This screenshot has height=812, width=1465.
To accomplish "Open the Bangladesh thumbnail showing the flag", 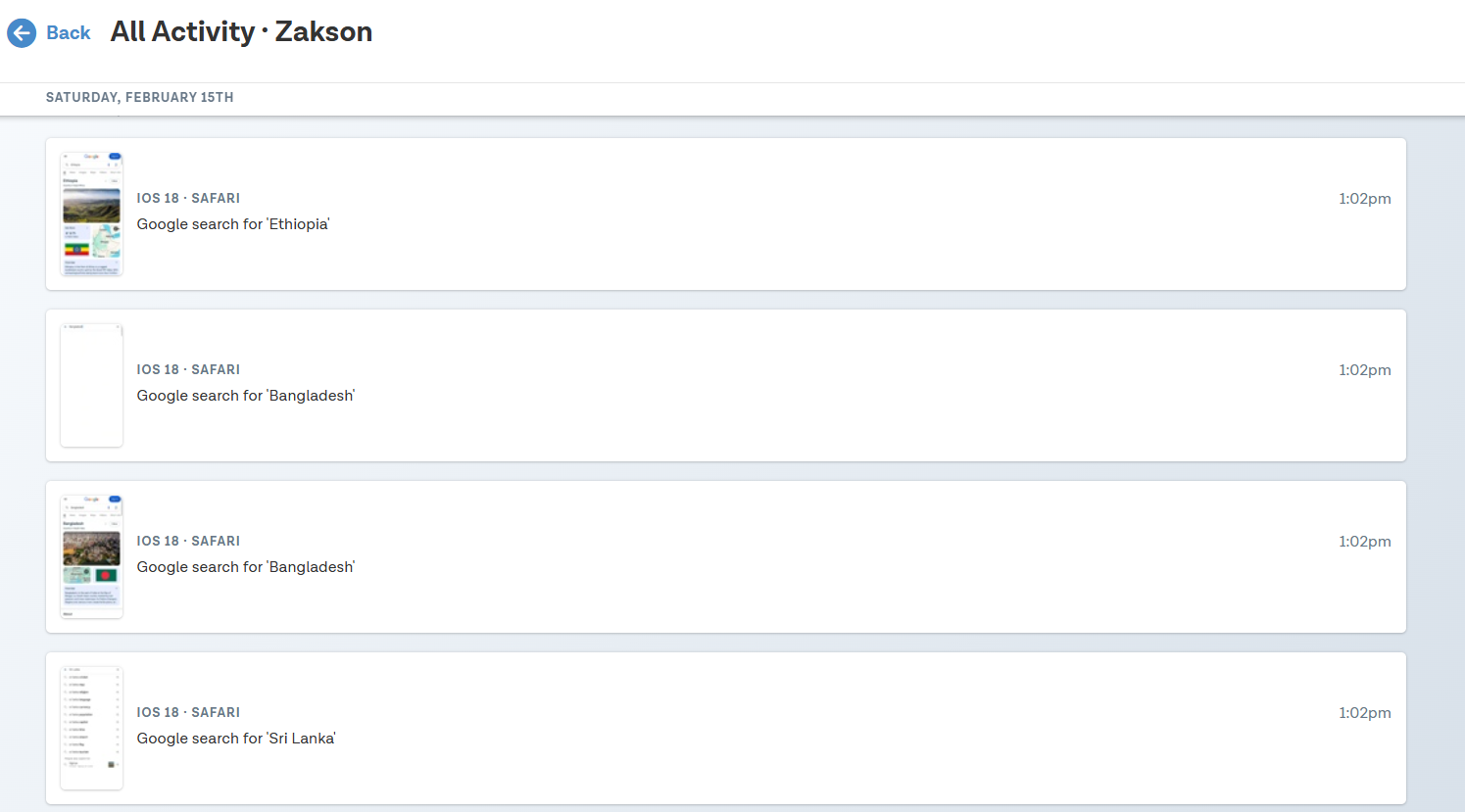I will click(91, 556).
